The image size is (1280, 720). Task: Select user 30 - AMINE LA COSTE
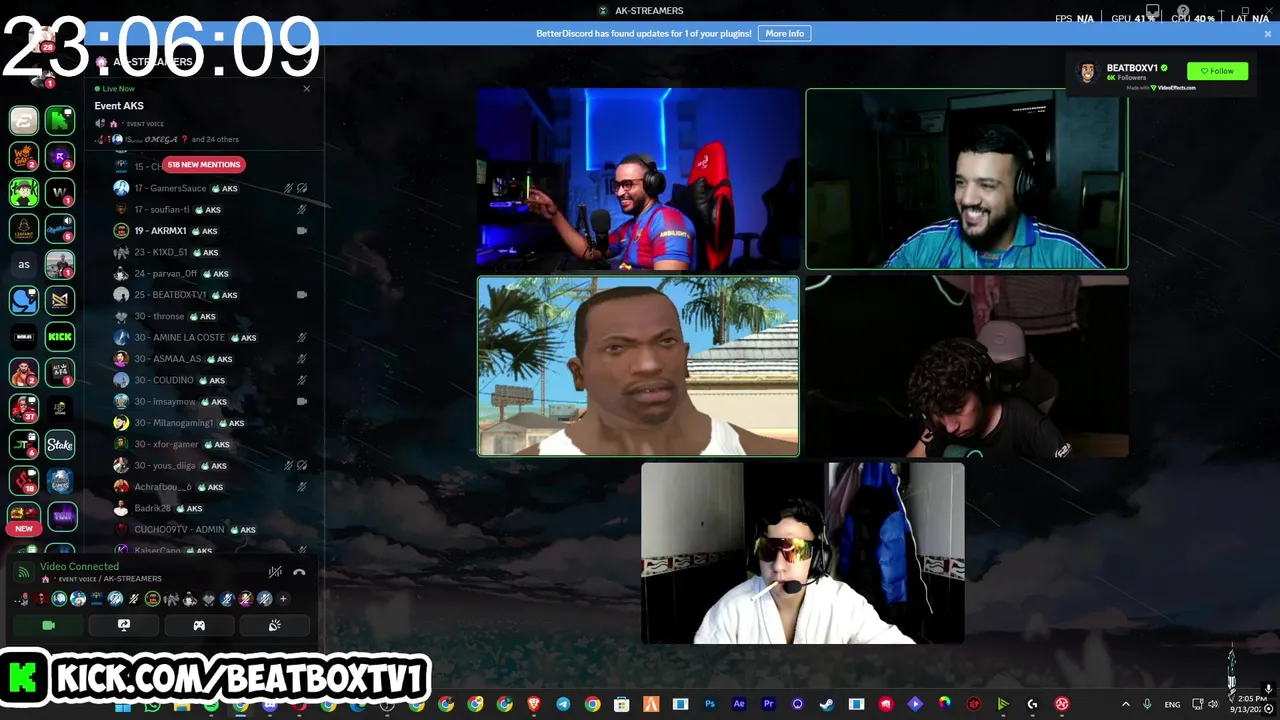(x=210, y=337)
